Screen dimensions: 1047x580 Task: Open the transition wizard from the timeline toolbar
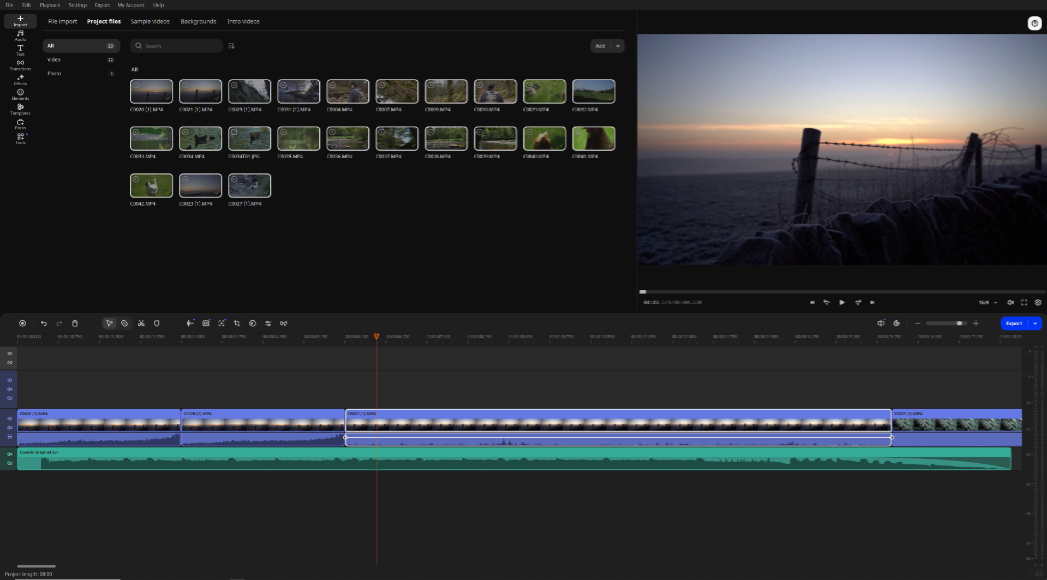(x=283, y=323)
